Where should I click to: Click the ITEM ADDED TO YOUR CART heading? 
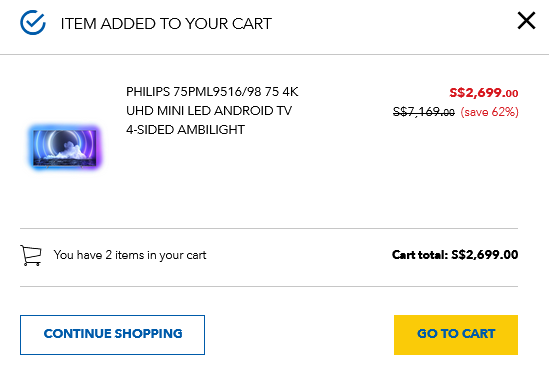pos(166,24)
